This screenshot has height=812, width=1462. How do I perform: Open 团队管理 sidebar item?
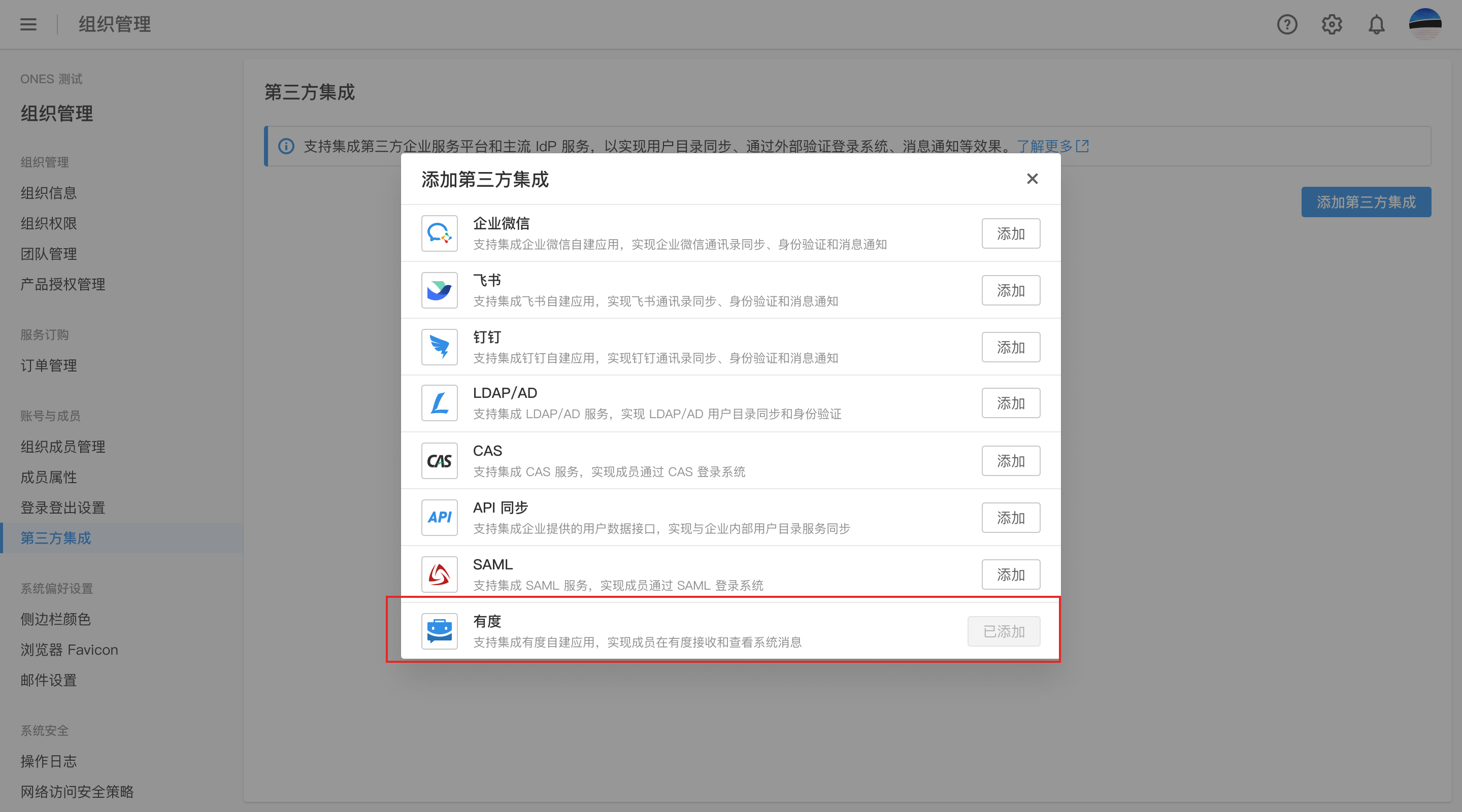49,254
